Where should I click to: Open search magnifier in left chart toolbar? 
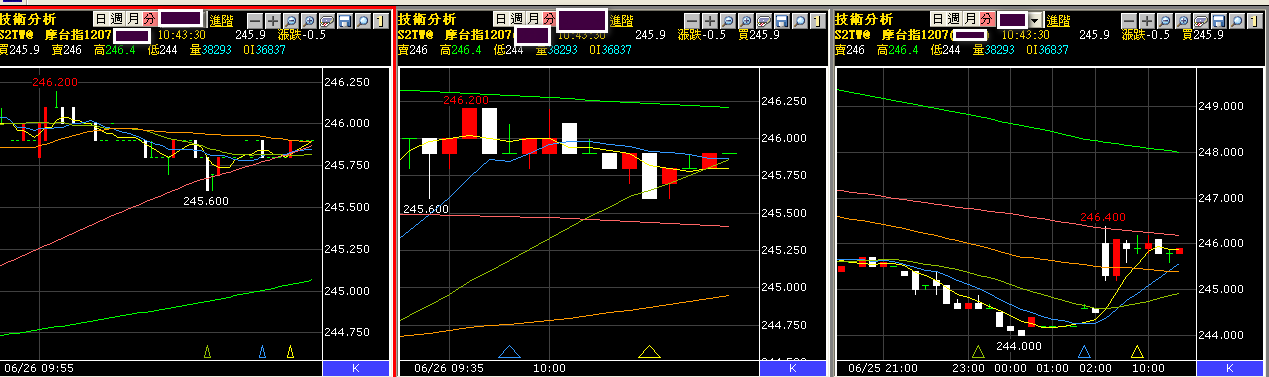pos(362,20)
